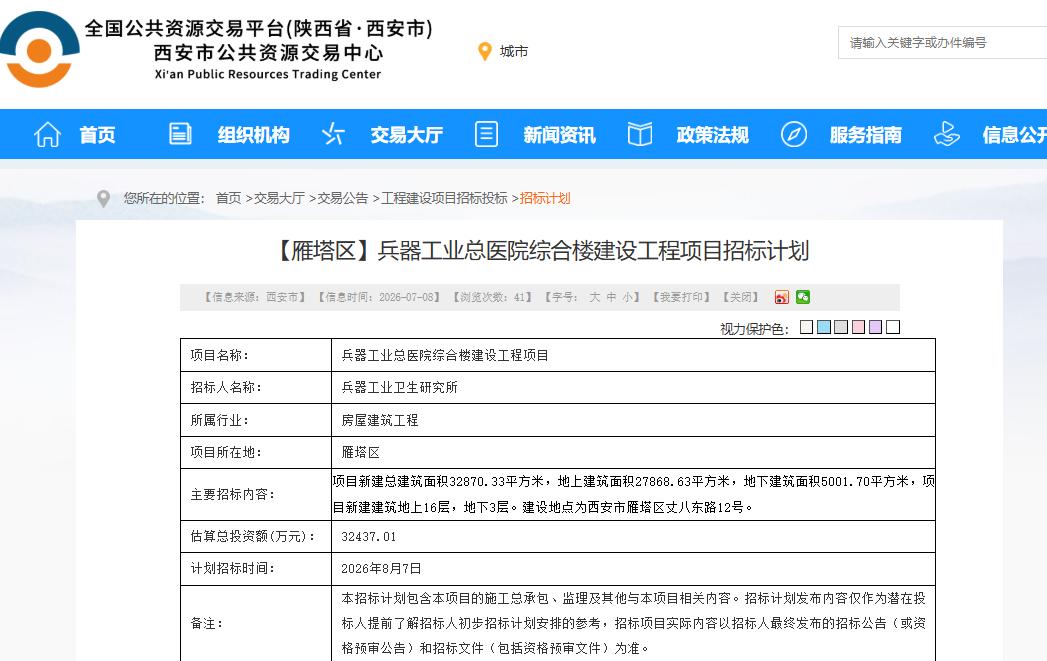Select the purple eye-protection swatch
This screenshot has width=1047, height=661.
(875, 327)
